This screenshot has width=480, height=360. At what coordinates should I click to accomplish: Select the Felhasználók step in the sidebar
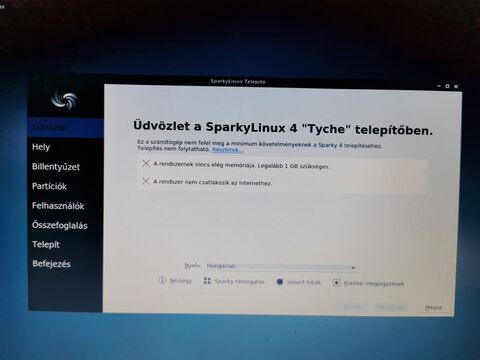click(x=58, y=206)
